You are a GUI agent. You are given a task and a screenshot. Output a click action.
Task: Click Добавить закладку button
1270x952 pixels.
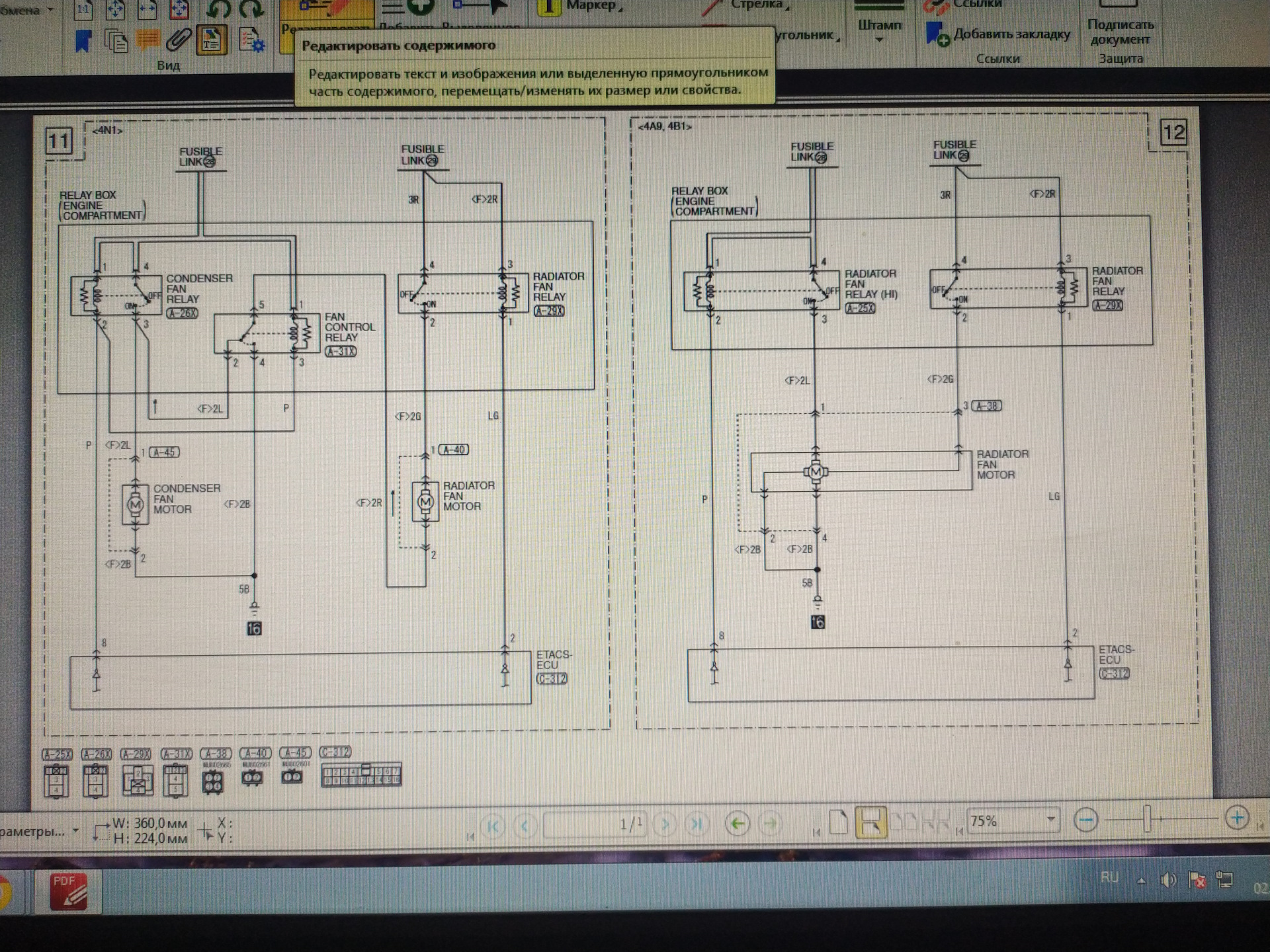tap(998, 34)
